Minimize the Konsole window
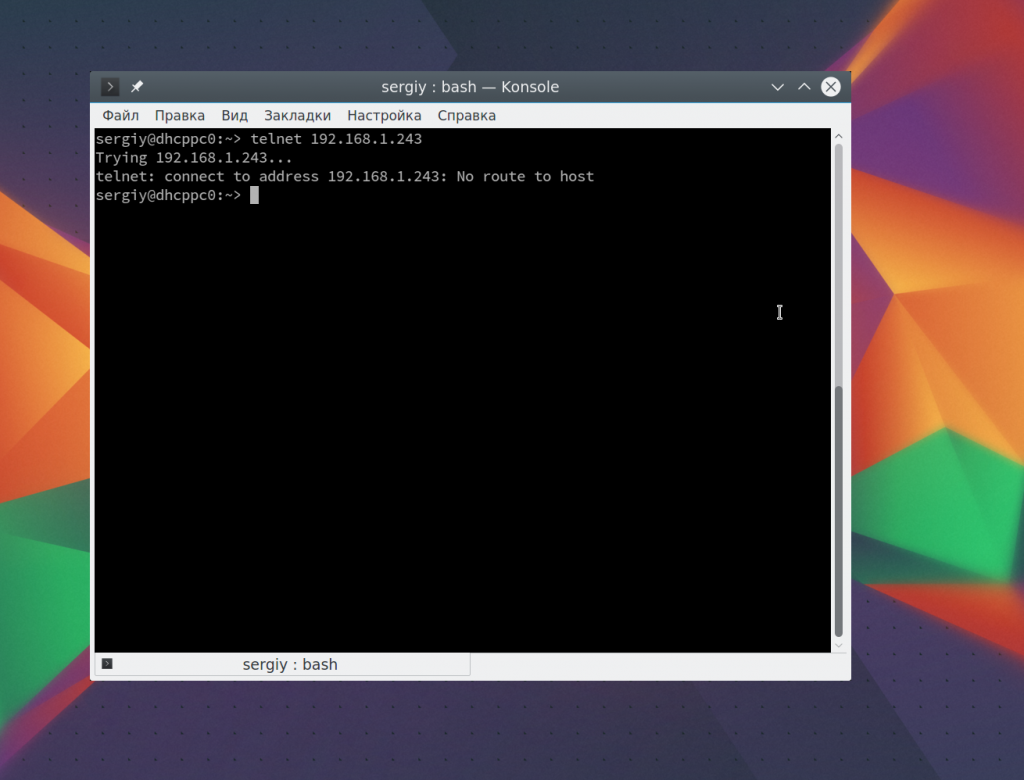Screen dimensions: 1024x780 [777, 87]
